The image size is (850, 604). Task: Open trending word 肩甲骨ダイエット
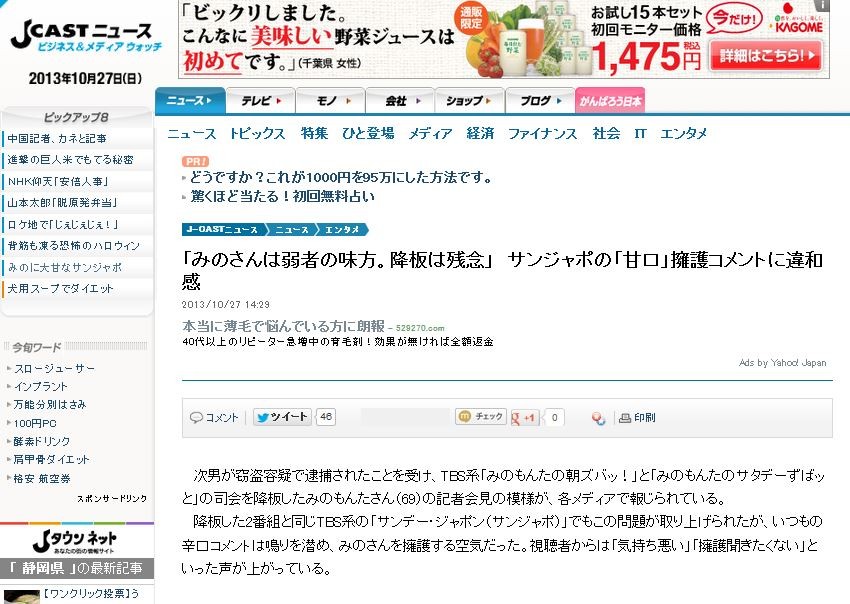tap(51, 459)
